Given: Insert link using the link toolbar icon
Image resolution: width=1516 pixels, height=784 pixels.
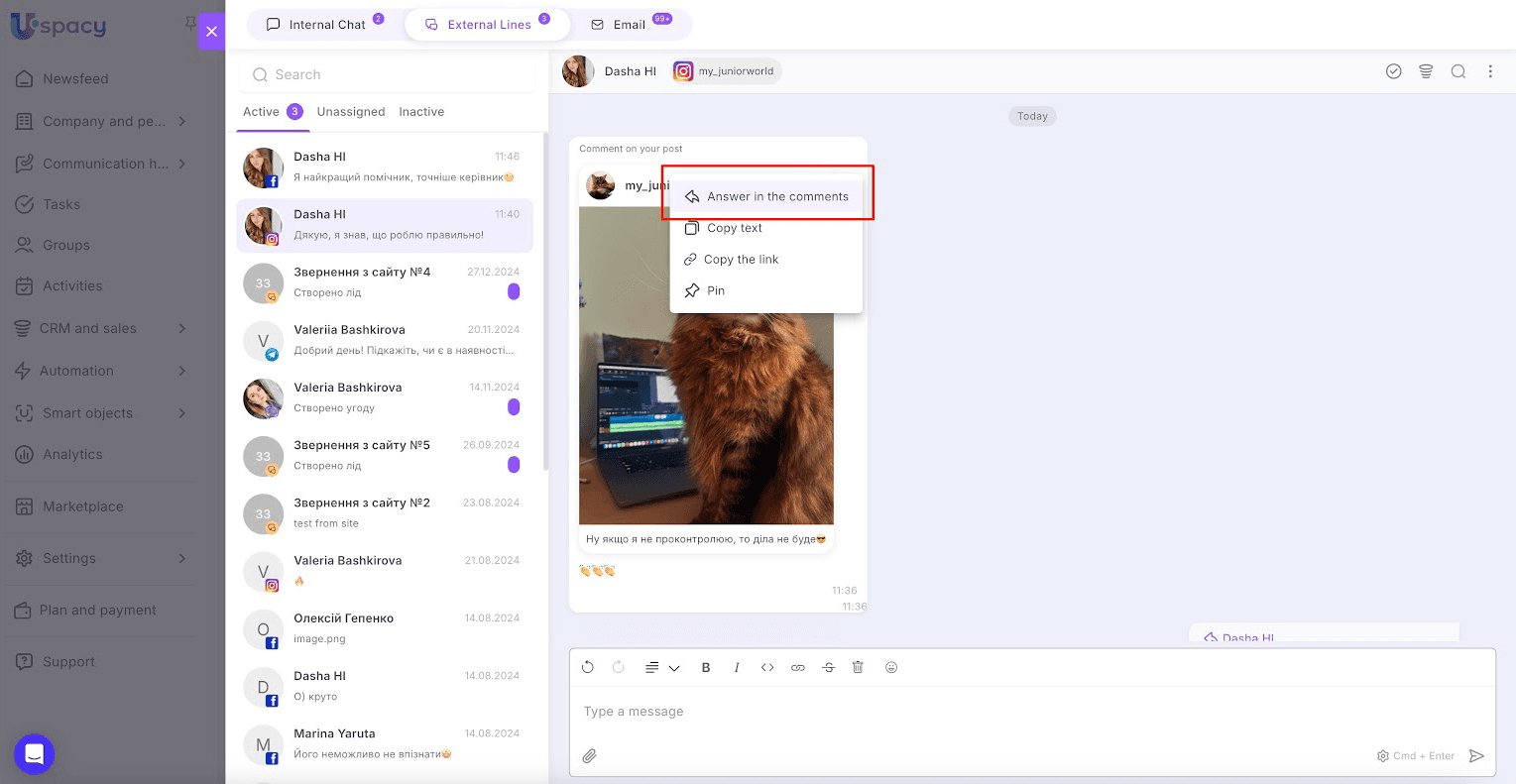Looking at the screenshot, I should pyautogui.click(x=797, y=668).
